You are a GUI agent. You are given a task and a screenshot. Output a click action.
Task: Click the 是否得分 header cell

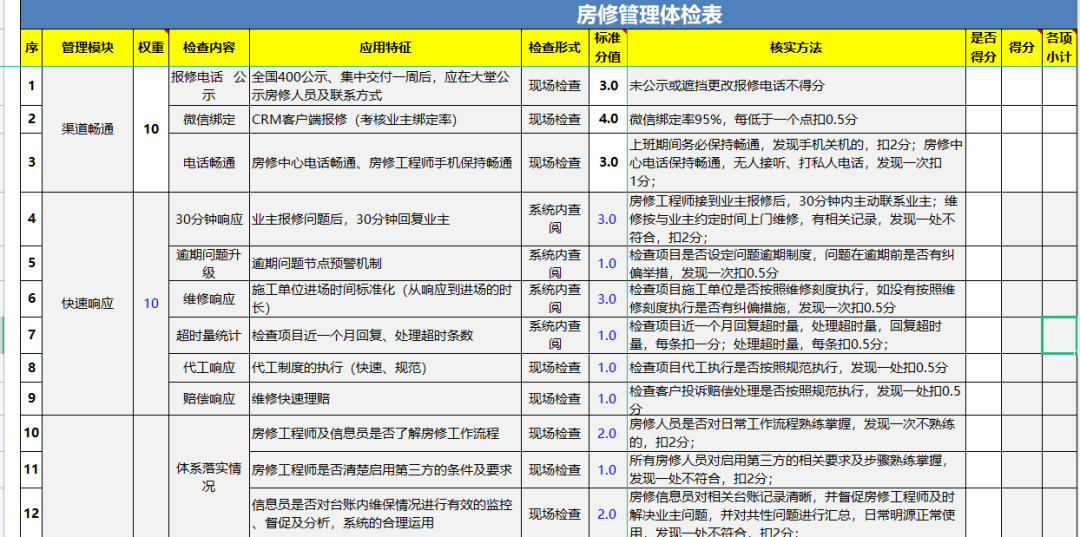(x=984, y=48)
